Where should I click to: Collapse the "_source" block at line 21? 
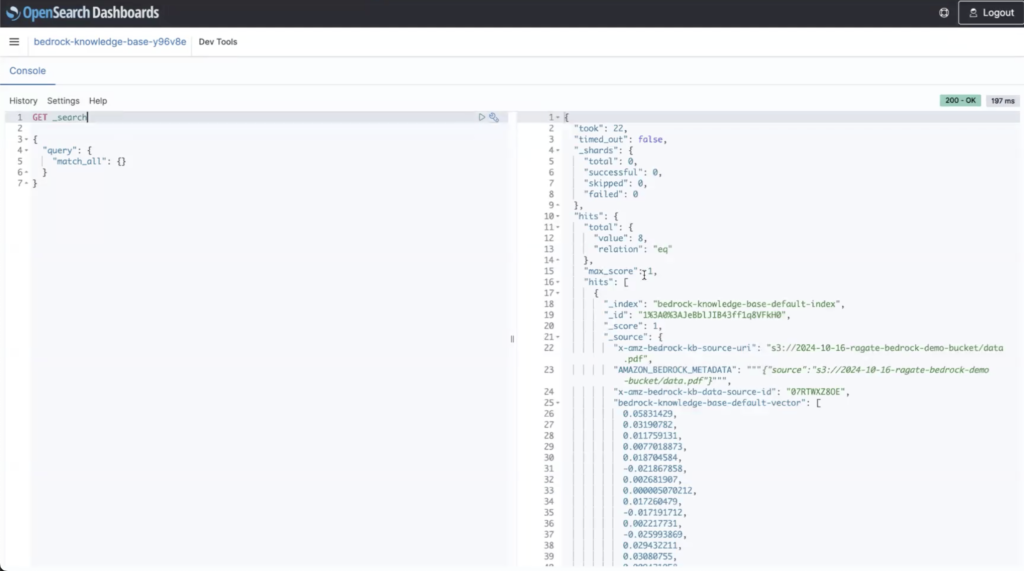[558, 337]
